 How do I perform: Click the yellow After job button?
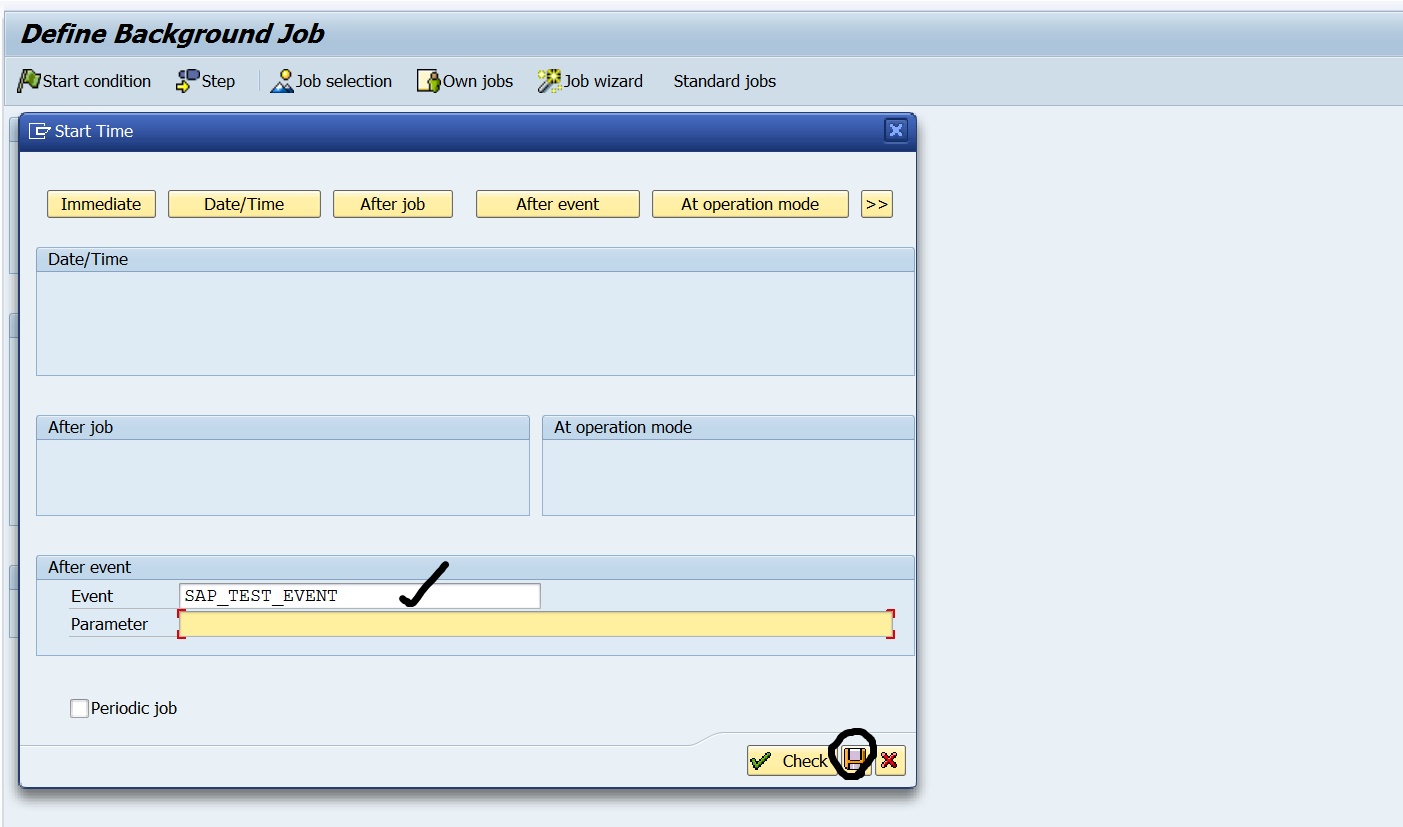(x=393, y=204)
